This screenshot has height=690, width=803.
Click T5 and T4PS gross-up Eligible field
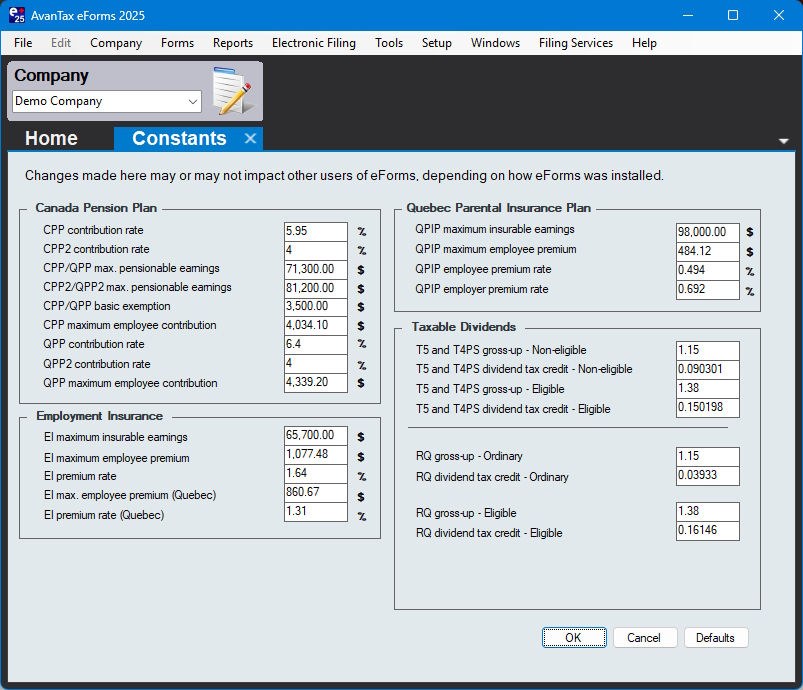coord(707,389)
